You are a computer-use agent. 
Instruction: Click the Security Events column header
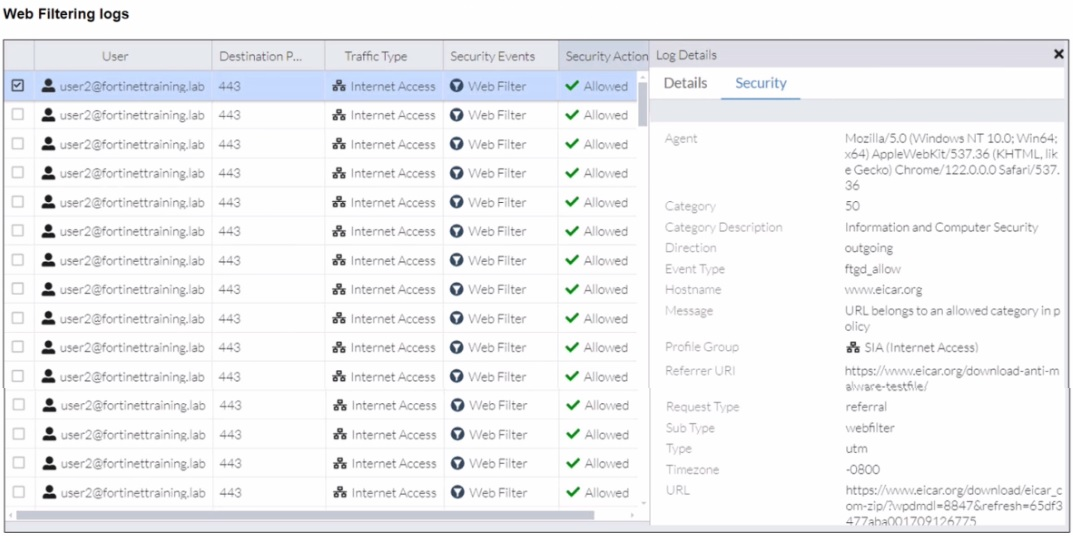[x=492, y=56]
